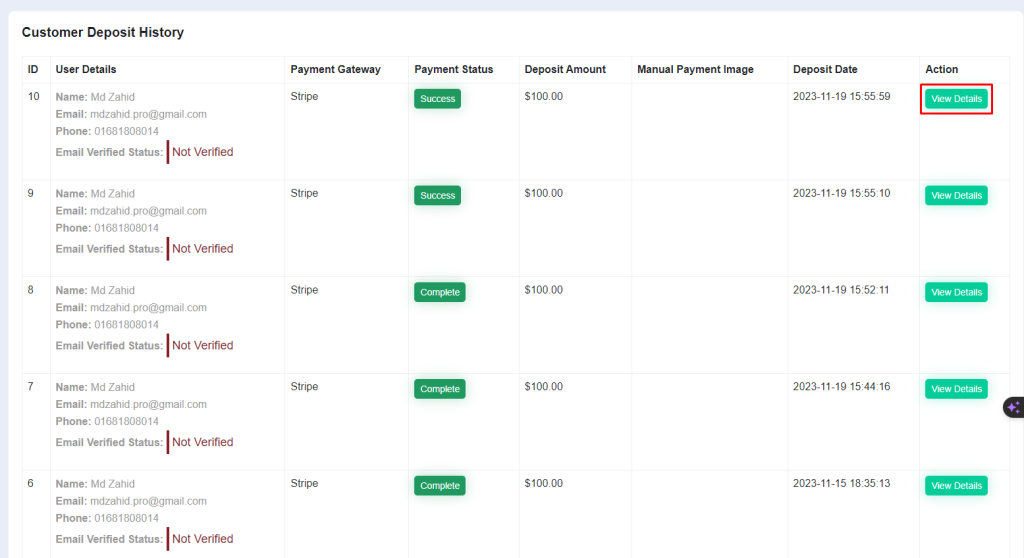View details for deposit ID 6
Image resolution: width=1024 pixels, height=558 pixels.
956,485
